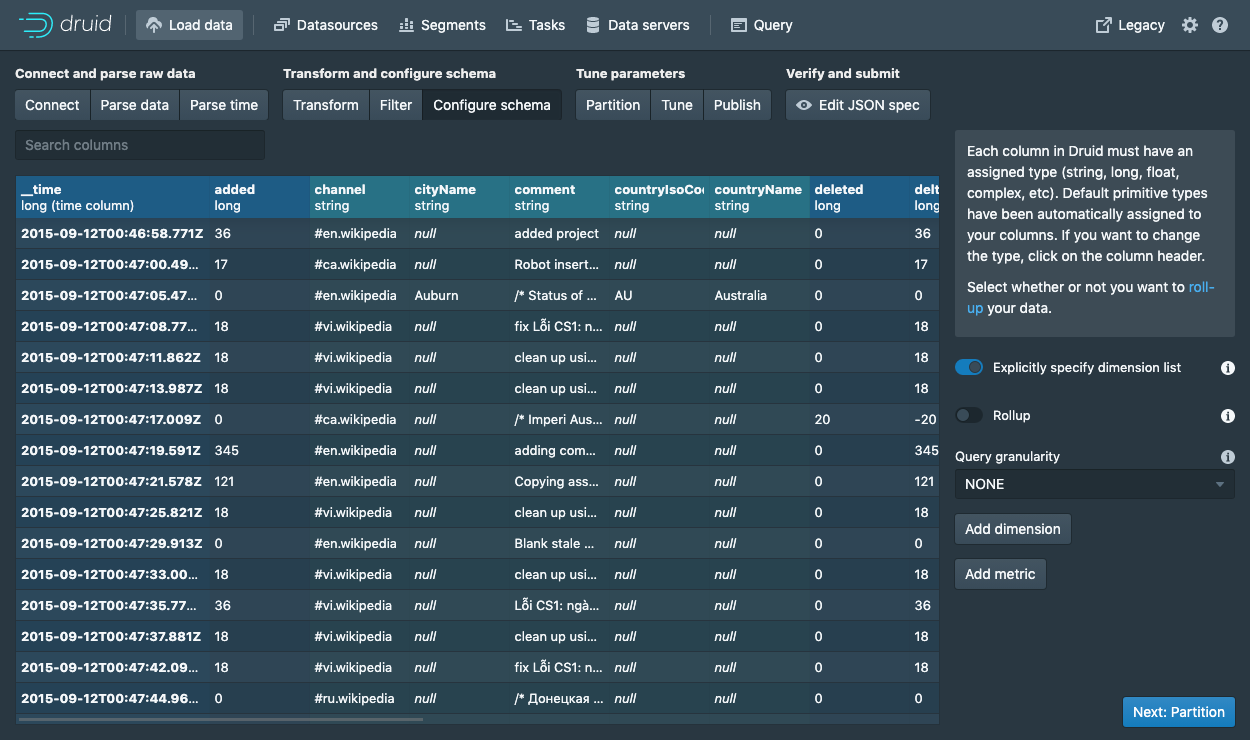Go to Datasources view
1250x740 pixels.
(326, 25)
